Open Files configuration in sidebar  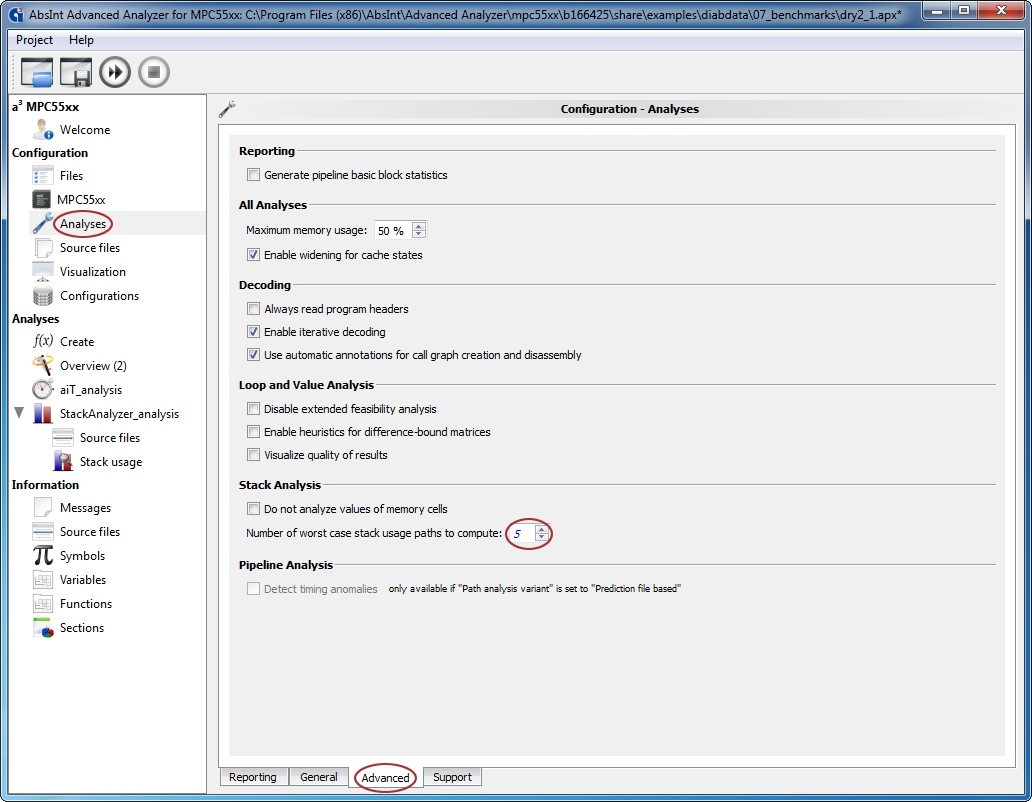(x=71, y=176)
